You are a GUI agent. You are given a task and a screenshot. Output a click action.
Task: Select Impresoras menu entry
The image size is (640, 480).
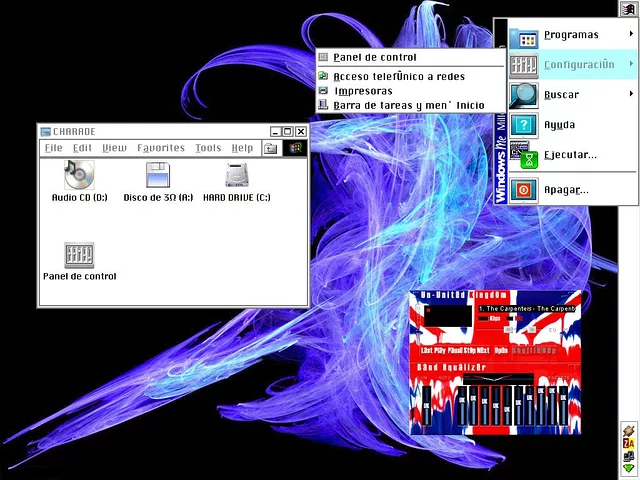click(363, 91)
